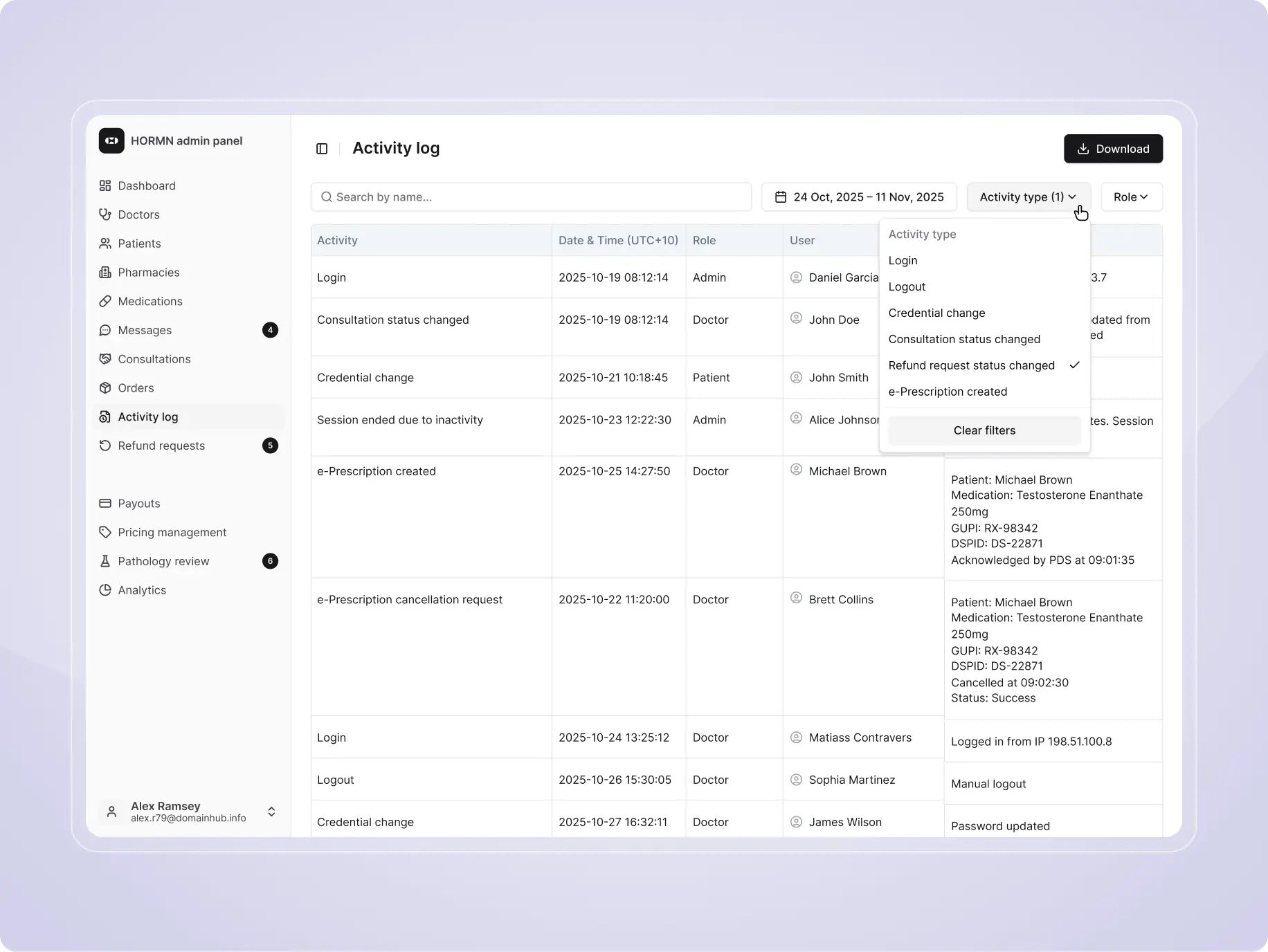
Task: Toggle the sidebar collapse icon
Action: [322, 149]
